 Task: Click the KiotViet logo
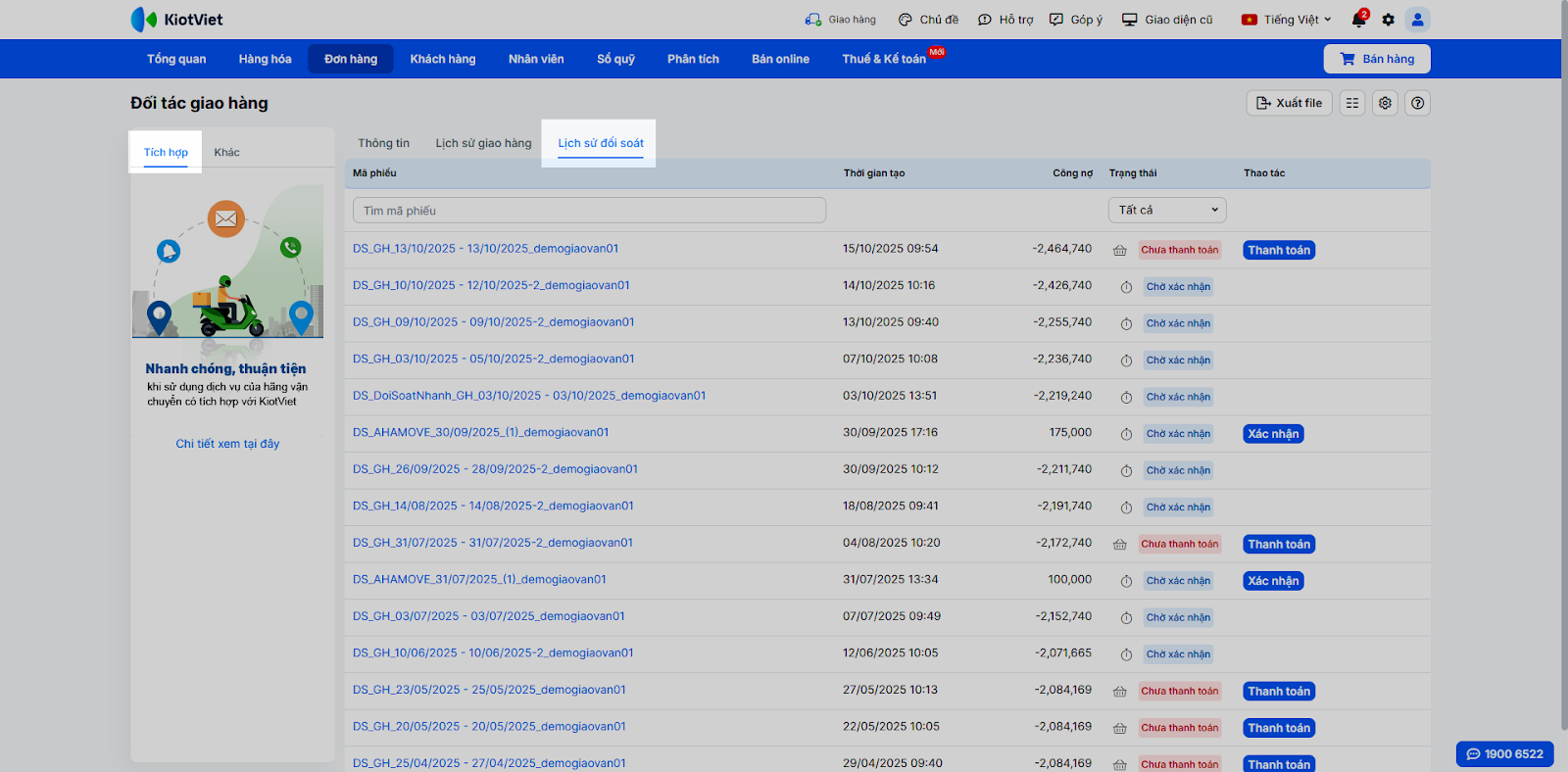click(177, 20)
